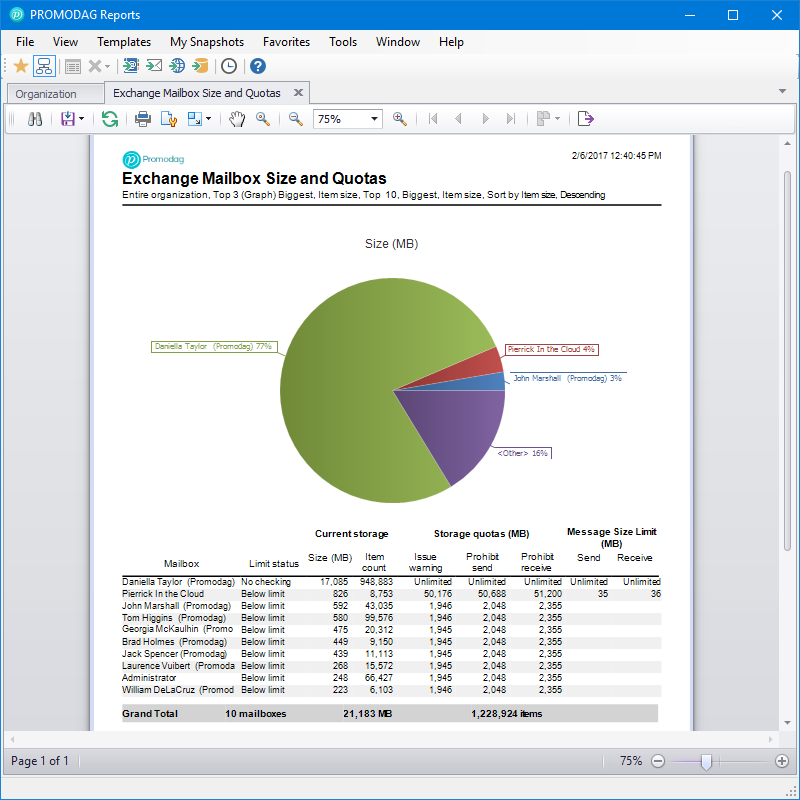Click the zoom in magnifier icon

400,119
